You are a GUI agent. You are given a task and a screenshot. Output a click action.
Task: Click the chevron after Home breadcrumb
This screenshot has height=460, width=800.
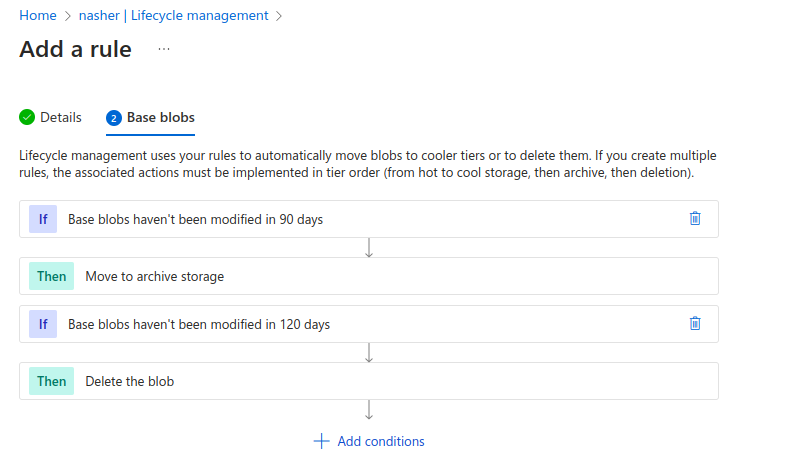(68, 16)
